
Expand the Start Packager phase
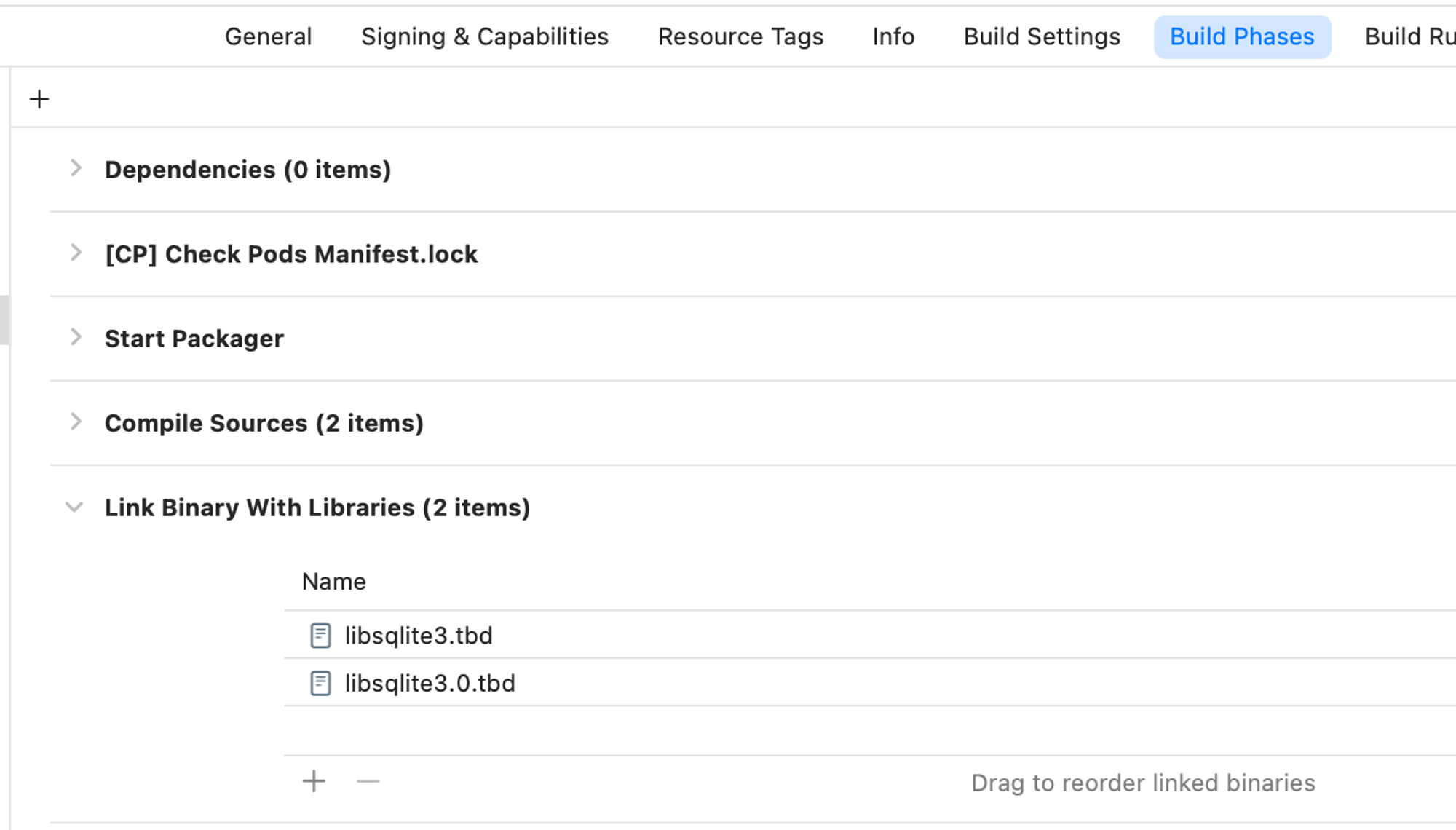tap(75, 337)
